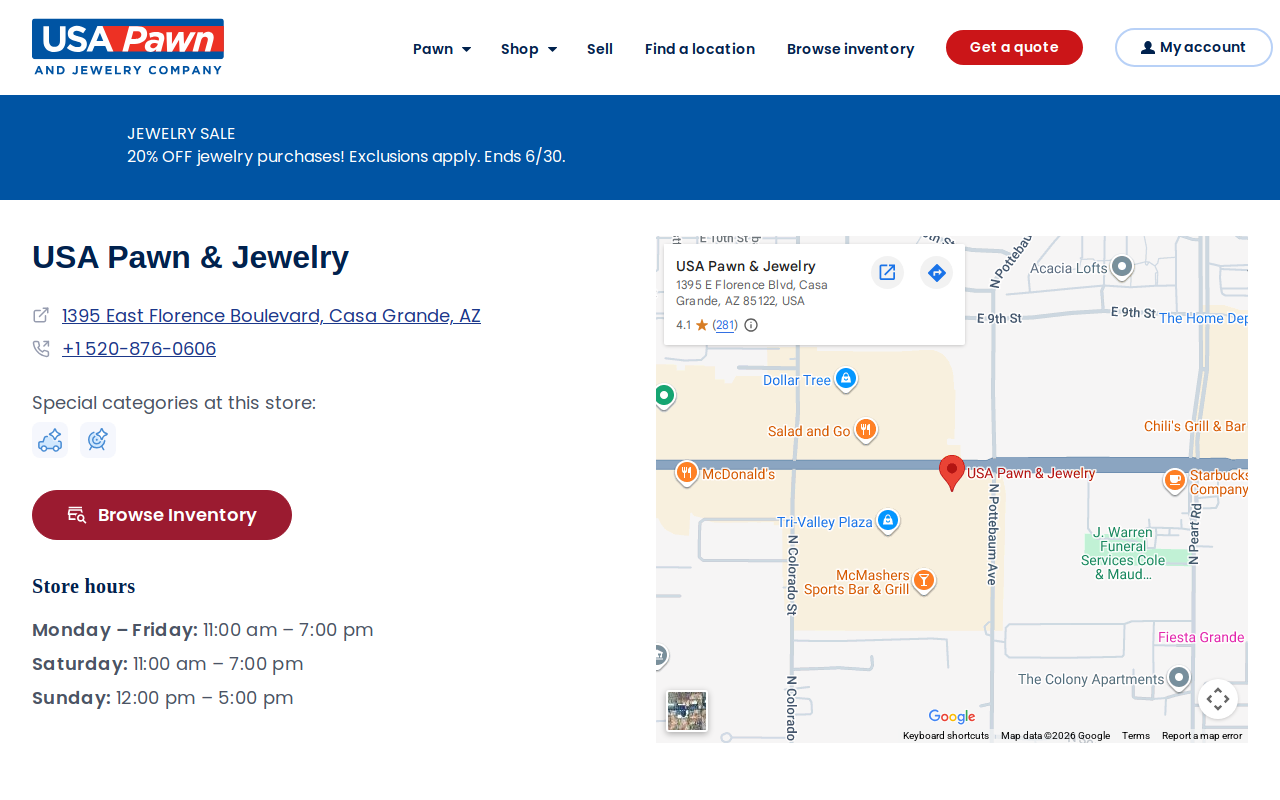Click the Google logo on map

952,716
